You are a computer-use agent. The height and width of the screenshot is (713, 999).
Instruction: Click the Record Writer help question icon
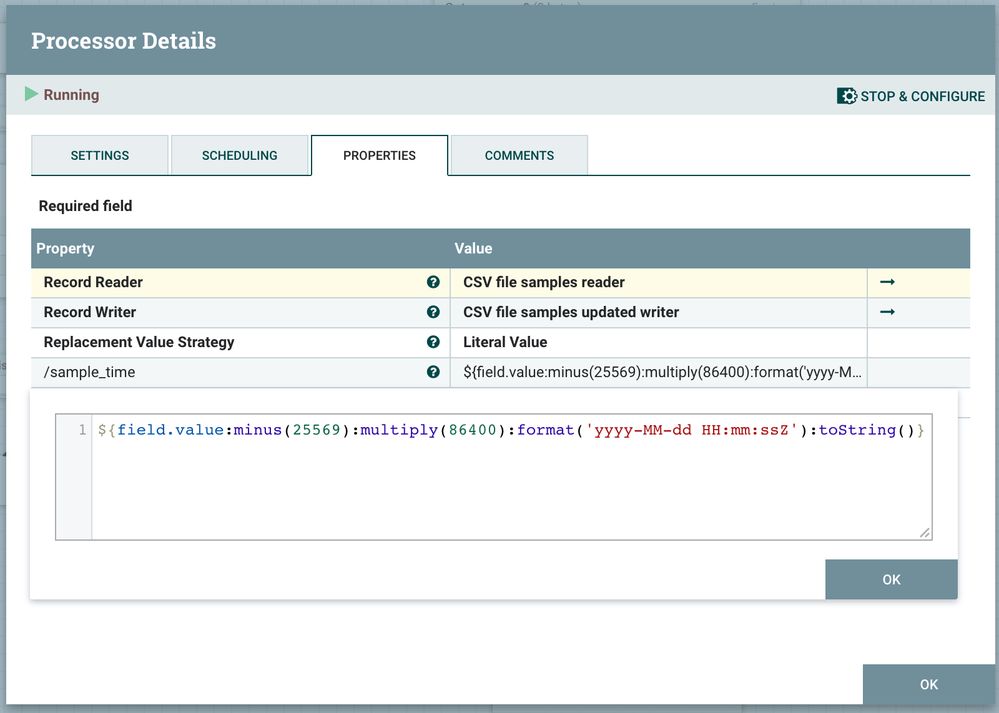[x=433, y=312]
